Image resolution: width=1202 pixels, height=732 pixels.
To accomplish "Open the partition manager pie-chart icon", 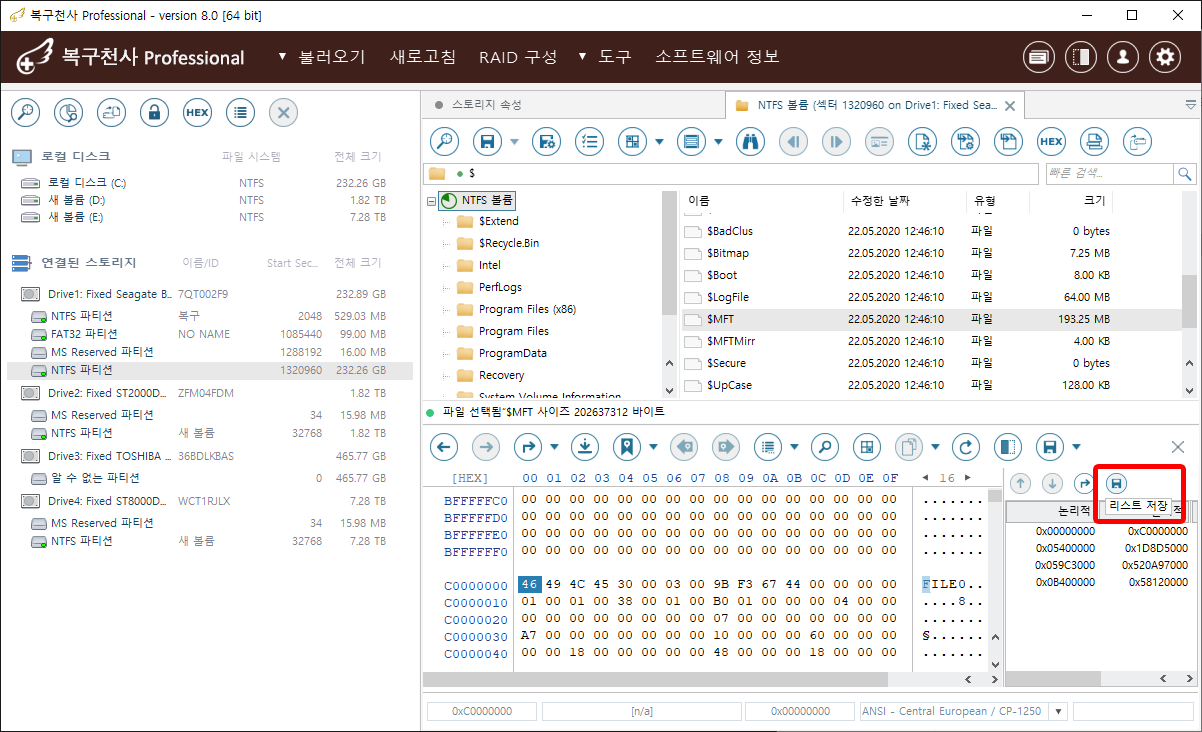I will [68, 112].
